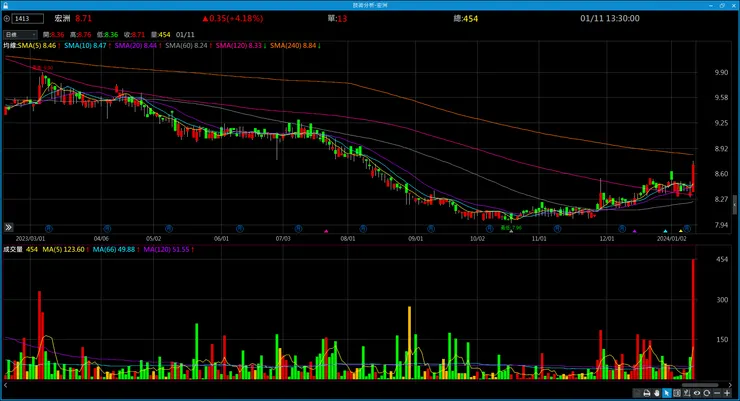Click the greyed icon left of printer
The width and height of the screenshot is (740, 401).
[637, 393]
